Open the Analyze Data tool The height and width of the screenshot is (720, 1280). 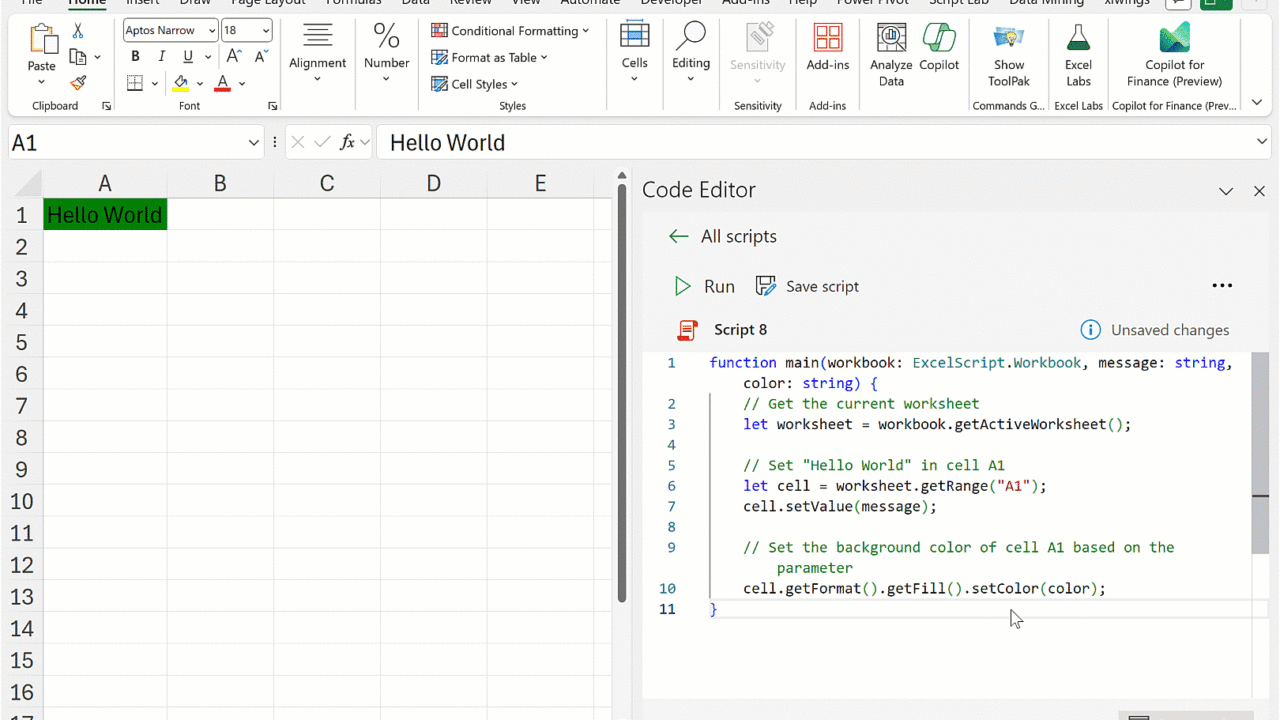point(891,56)
